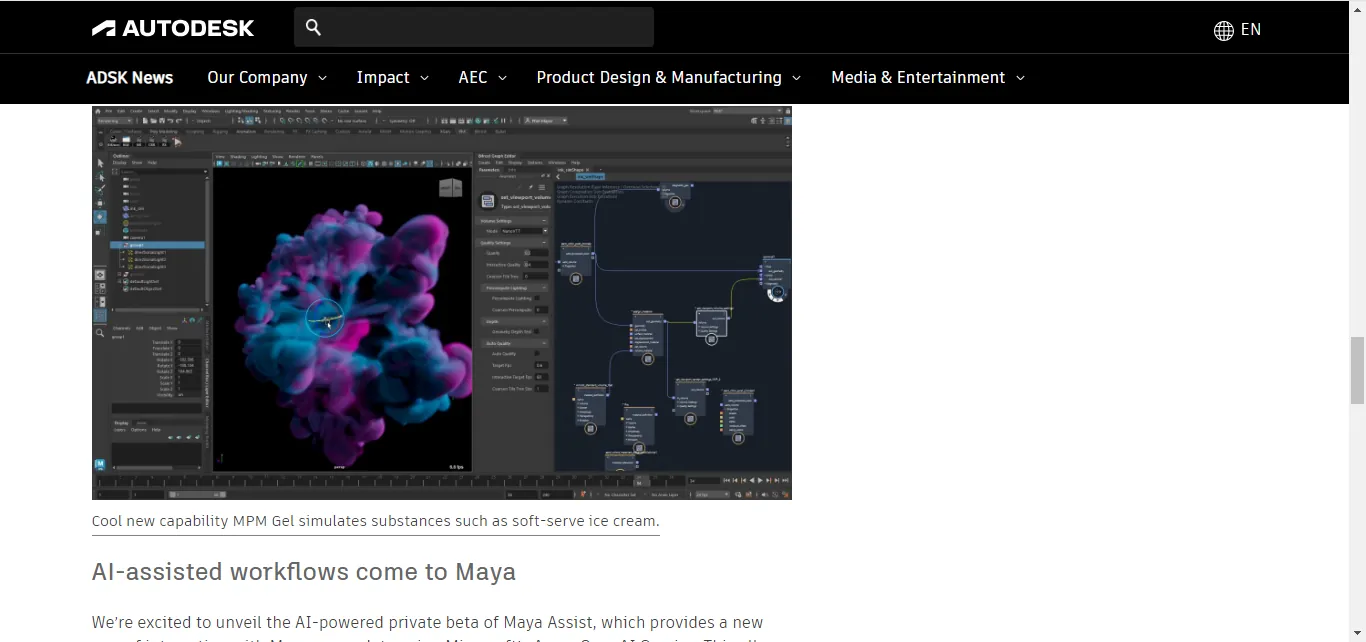The width and height of the screenshot is (1366, 642).
Task: Click the view cube gizmo in the viewport
Action: pos(450,187)
